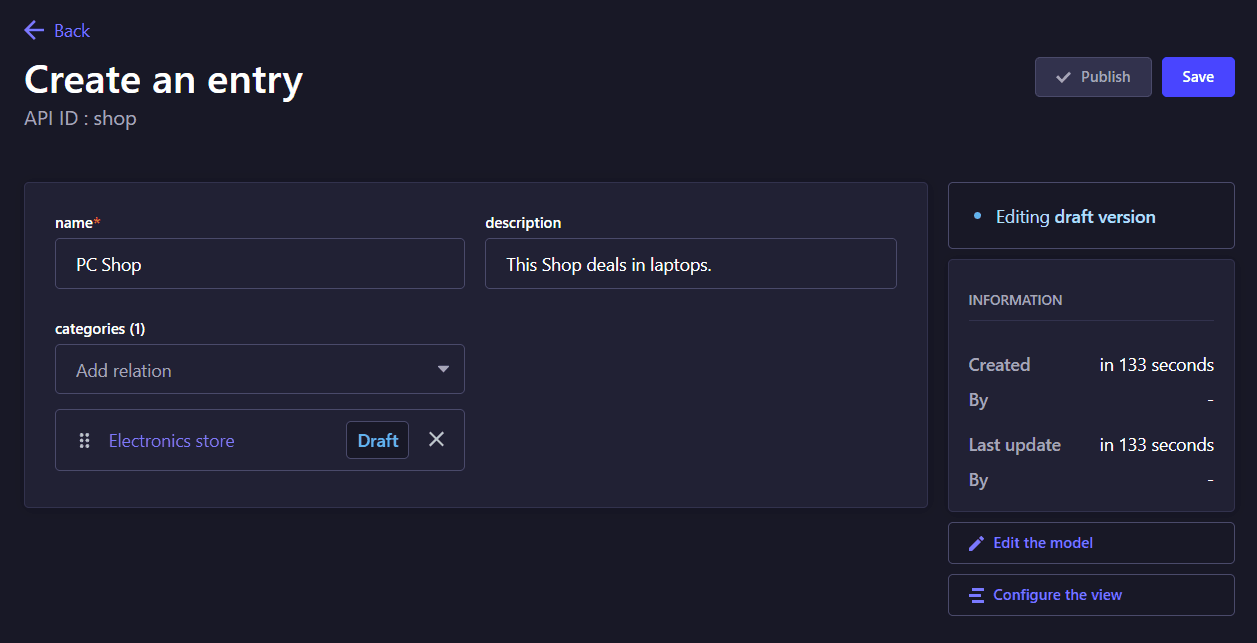This screenshot has width=1257, height=643.
Task: Focus the name field containing PC Shop
Action: click(x=259, y=264)
